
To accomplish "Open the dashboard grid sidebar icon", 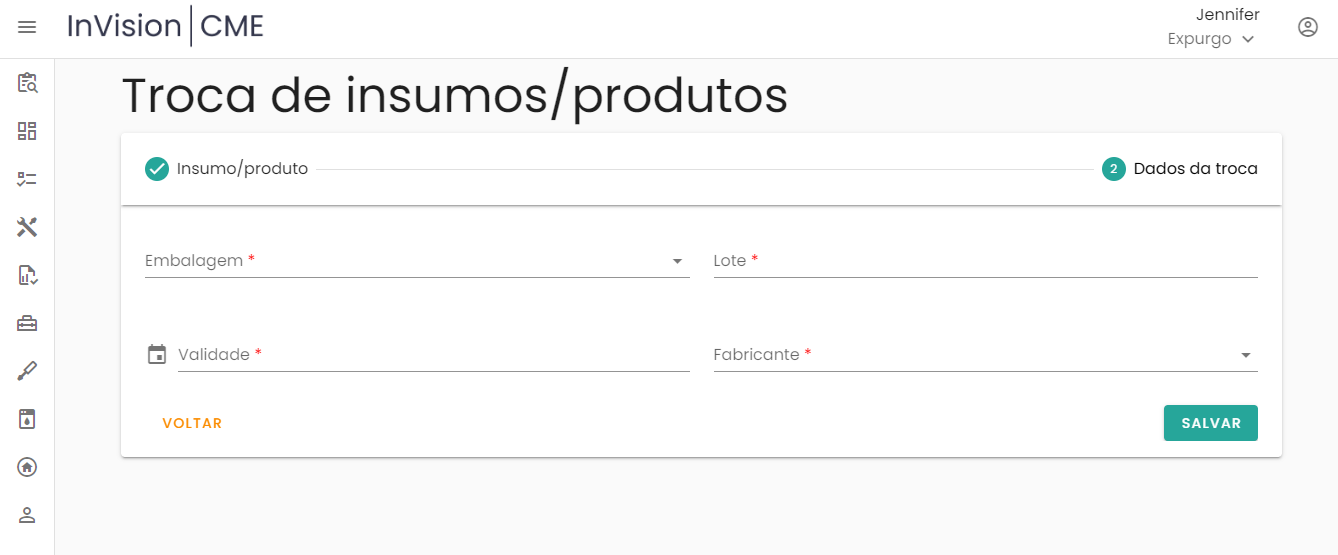I will click(x=27, y=131).
